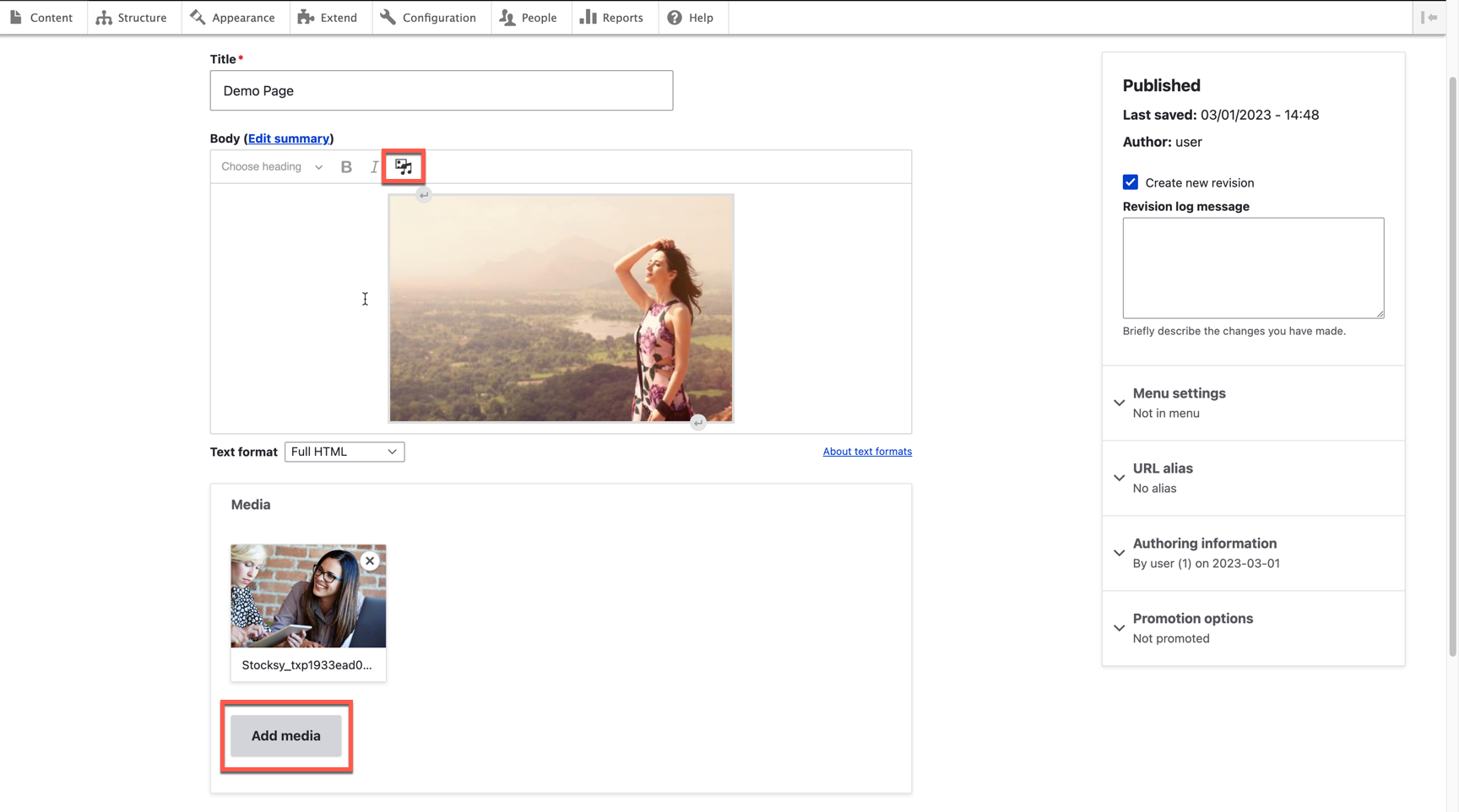Image resolution: width=1459 pixels, height=812 pixels.
Task: Open the About text formats link
Action: click(x=866, y=452)
